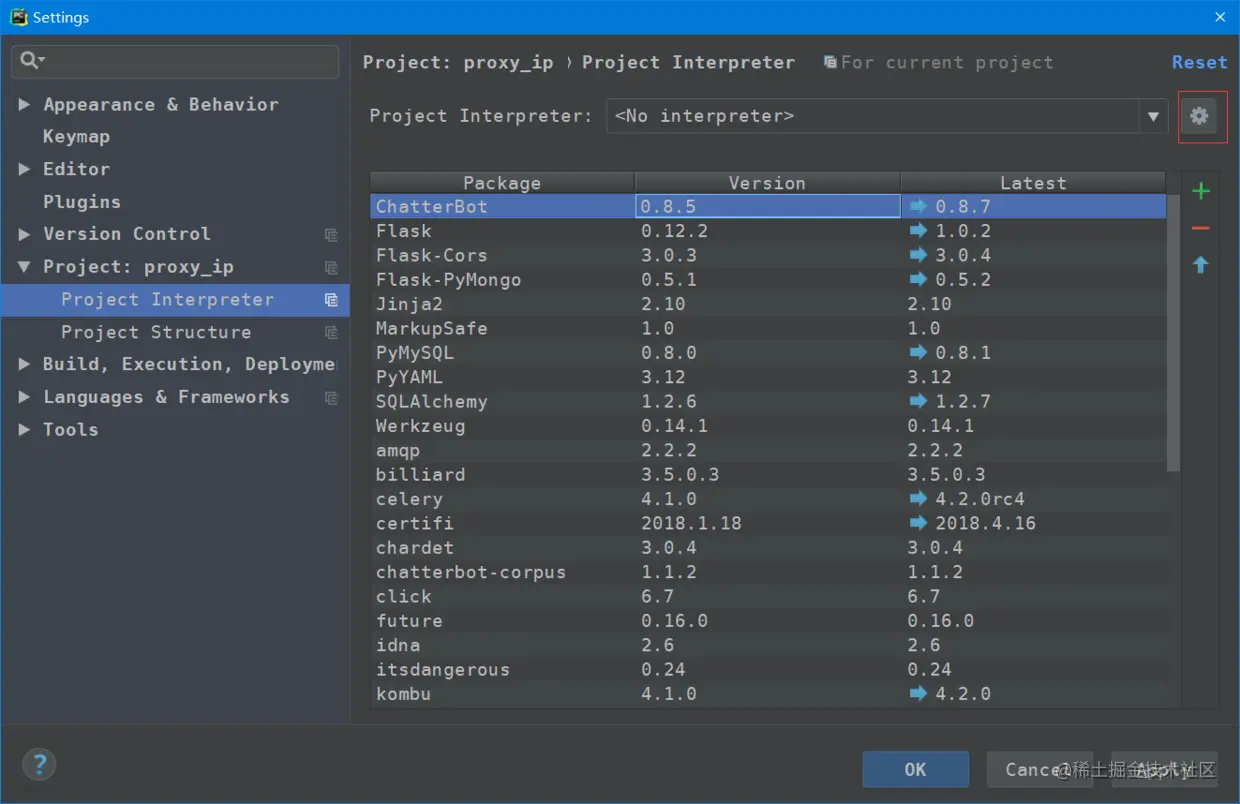
Task: Select the Flask-Cors package row
Action: (768, 255)
